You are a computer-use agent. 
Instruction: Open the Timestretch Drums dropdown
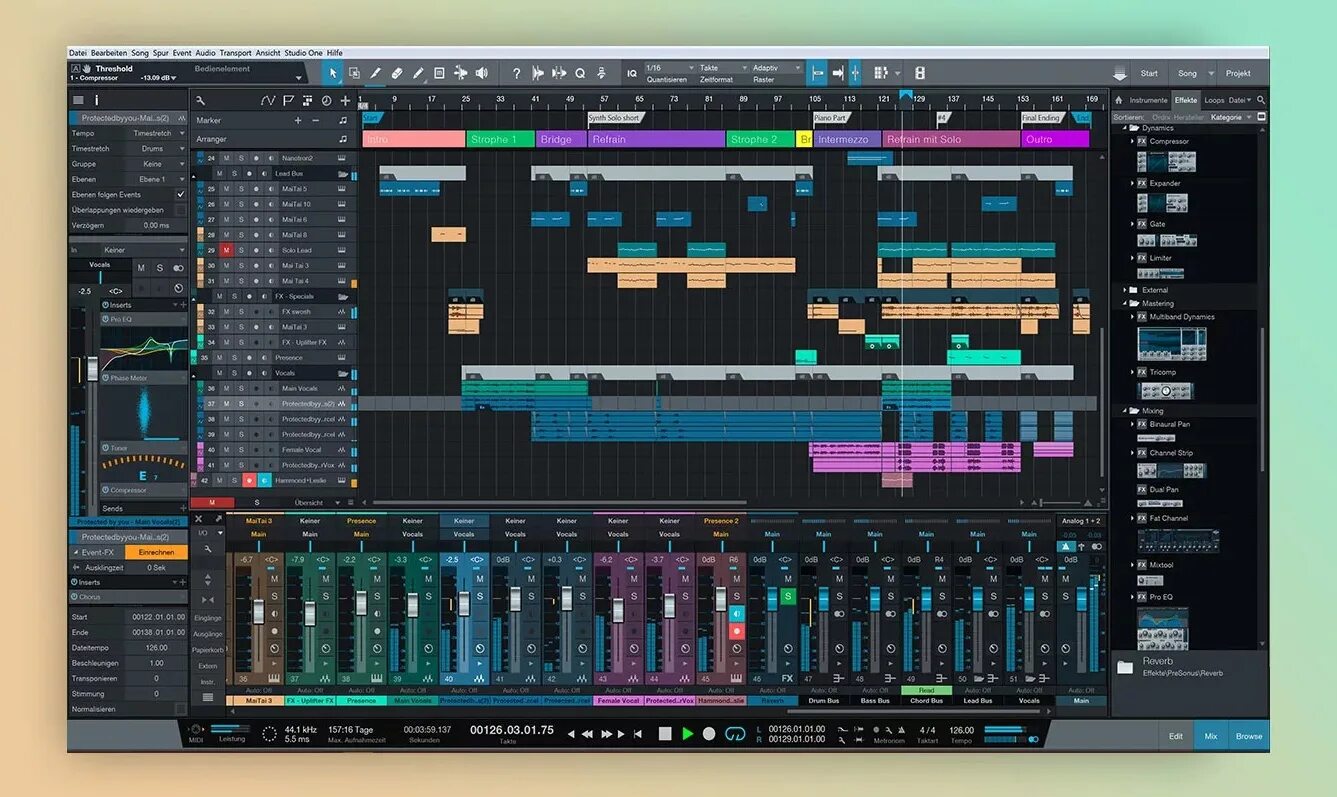(x=154, y=148)
